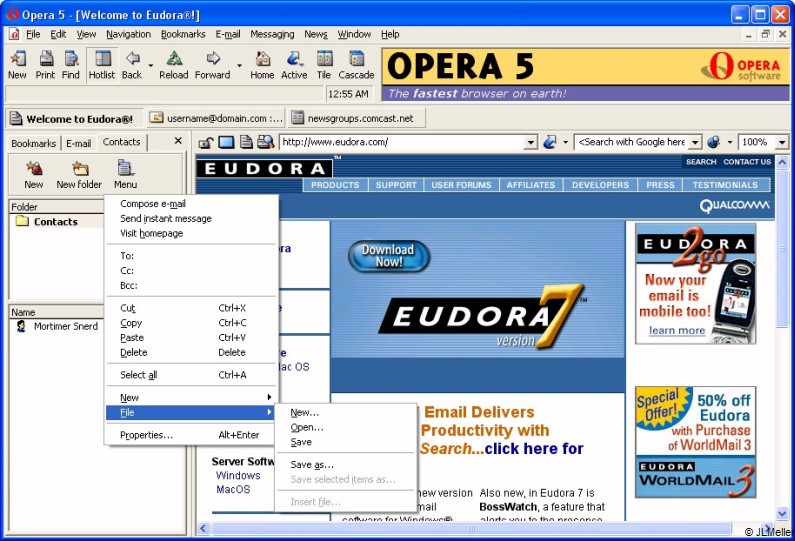The height and width of the screenshot is (541, 795).
Task: Click the New toolbar icon
Action: 17,65
